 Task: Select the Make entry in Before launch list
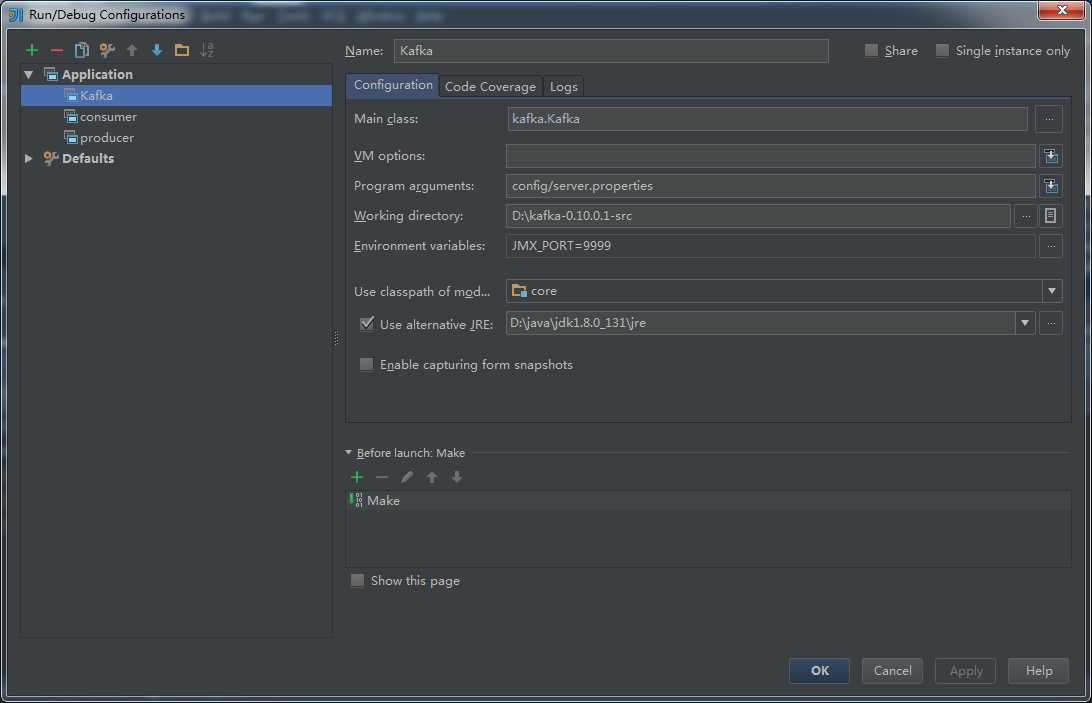[x=708, y=500]
